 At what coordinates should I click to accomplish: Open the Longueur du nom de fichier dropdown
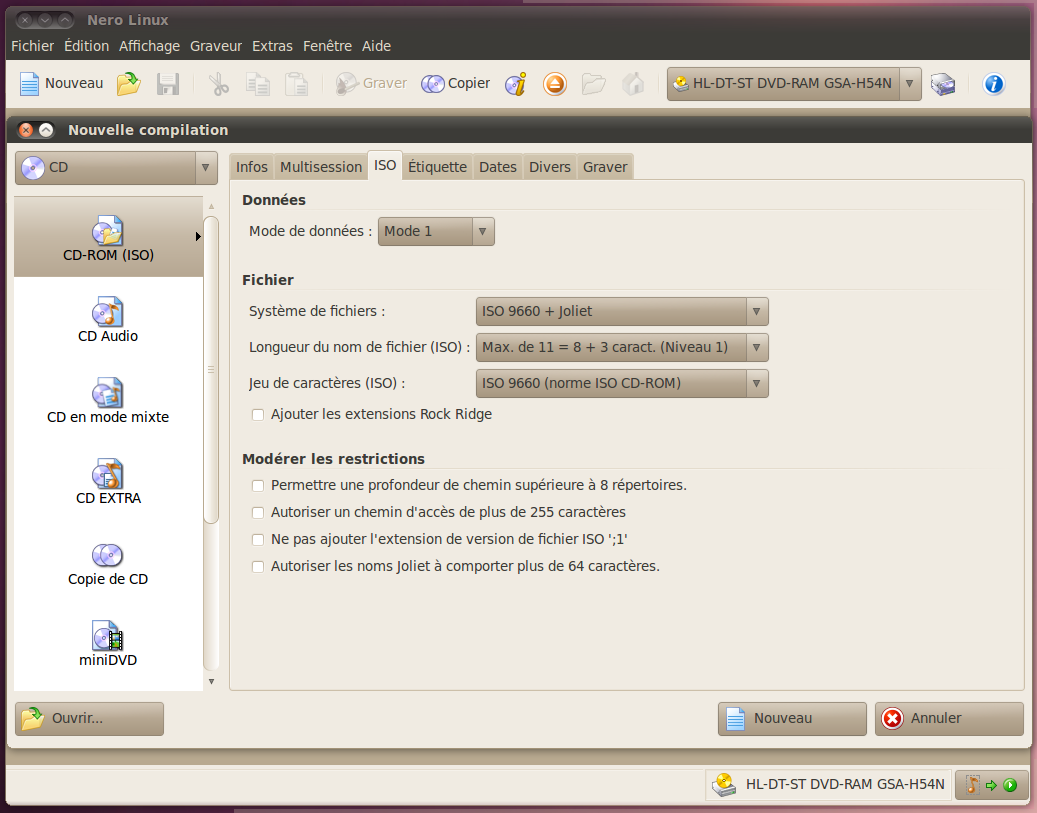(622, 347)
